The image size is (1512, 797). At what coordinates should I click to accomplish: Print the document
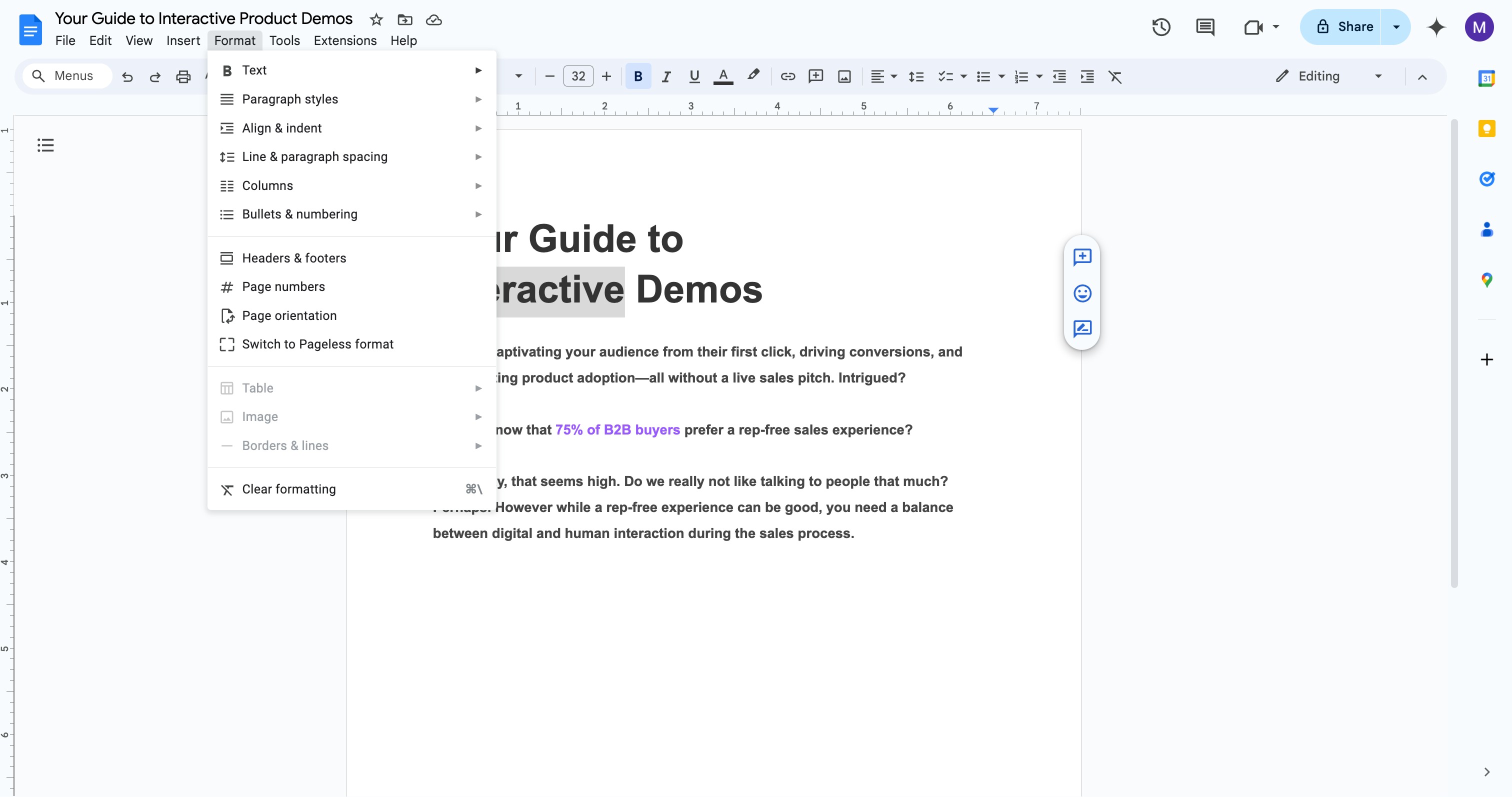click(x=183, y=76)
